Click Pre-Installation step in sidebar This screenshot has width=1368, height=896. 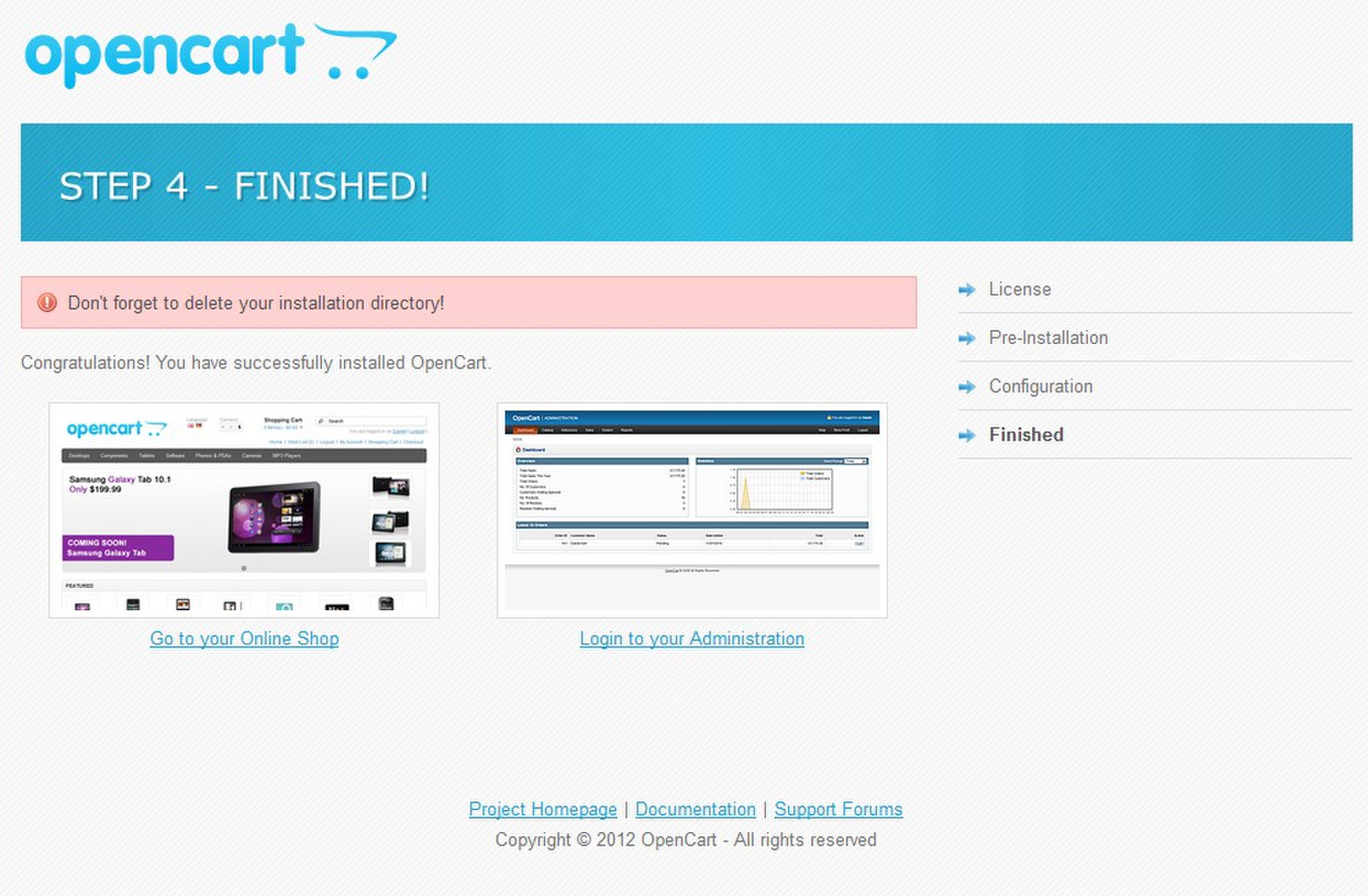(1047, 337)
